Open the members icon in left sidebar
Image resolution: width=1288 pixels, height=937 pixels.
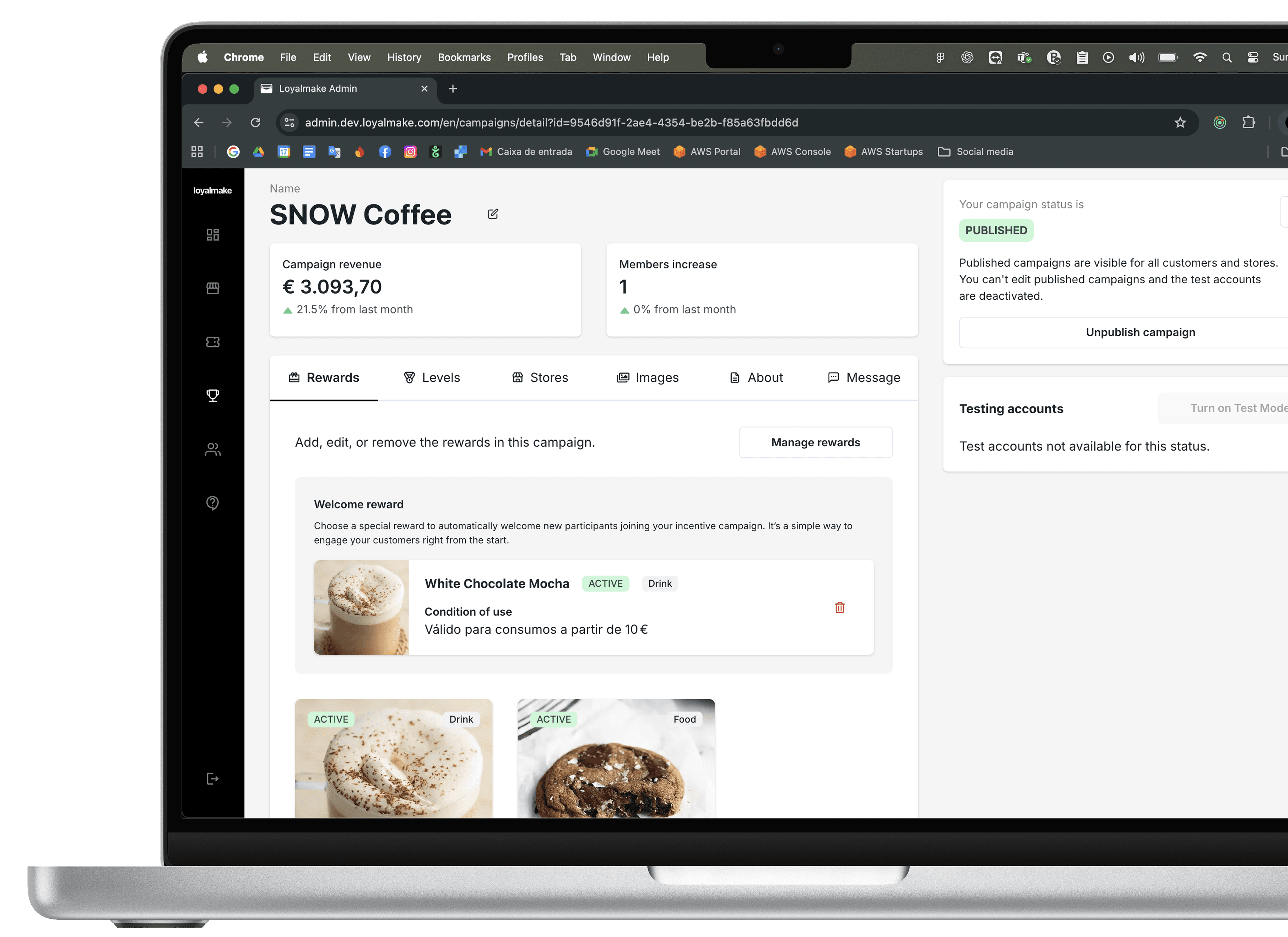(212, 450)
